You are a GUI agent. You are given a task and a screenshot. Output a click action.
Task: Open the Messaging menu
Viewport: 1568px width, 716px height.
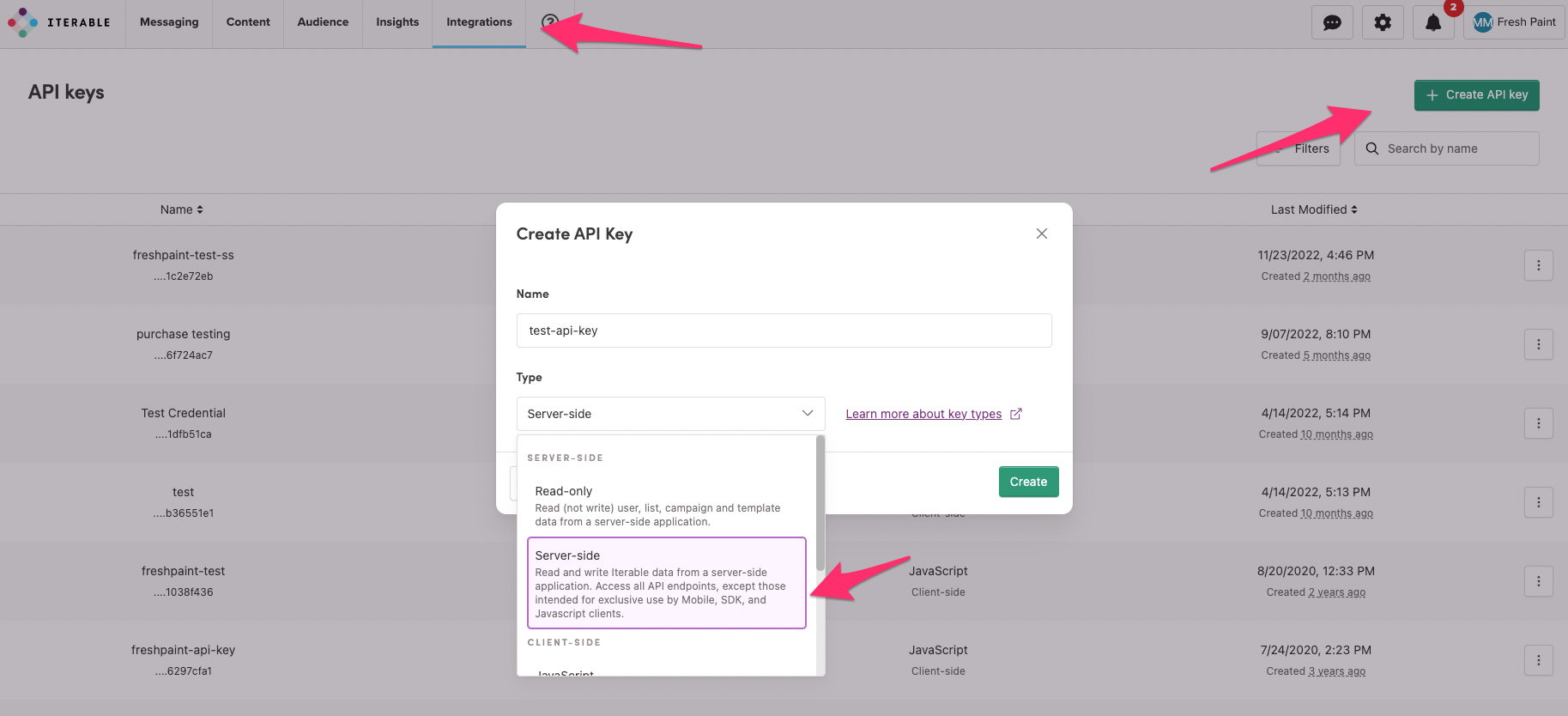click(x=169, y=22)
